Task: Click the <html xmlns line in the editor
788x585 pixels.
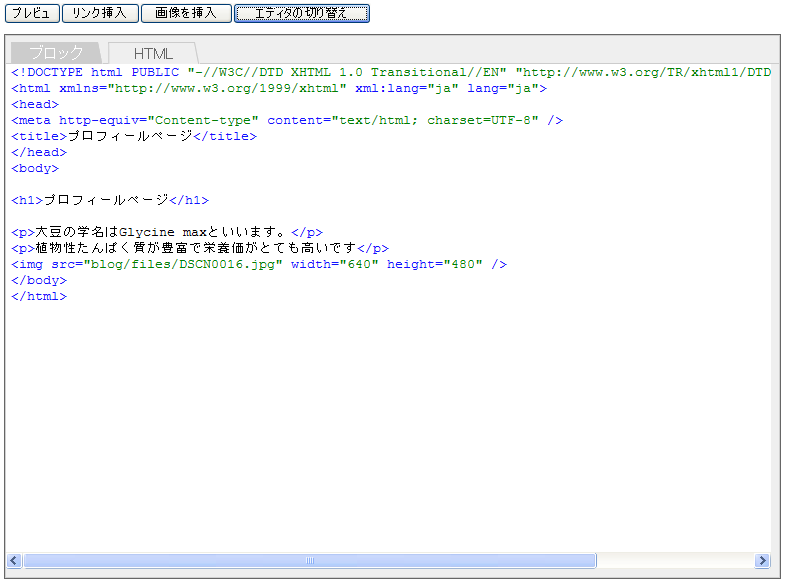Action: pos(279,88)
